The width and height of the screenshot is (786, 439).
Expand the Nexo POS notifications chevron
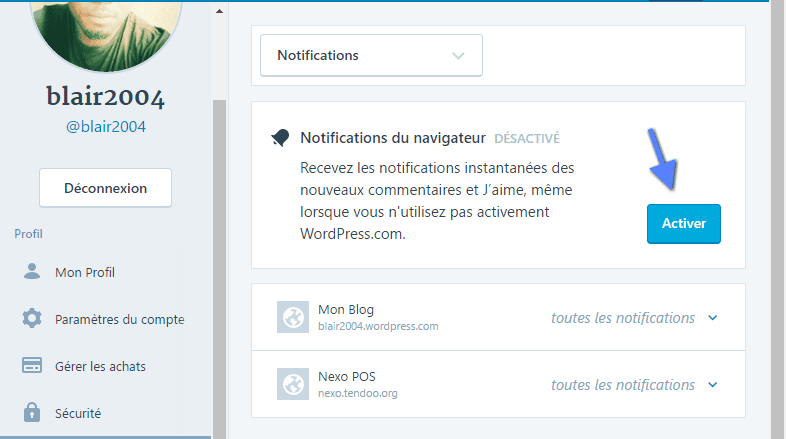pos(713,385)
